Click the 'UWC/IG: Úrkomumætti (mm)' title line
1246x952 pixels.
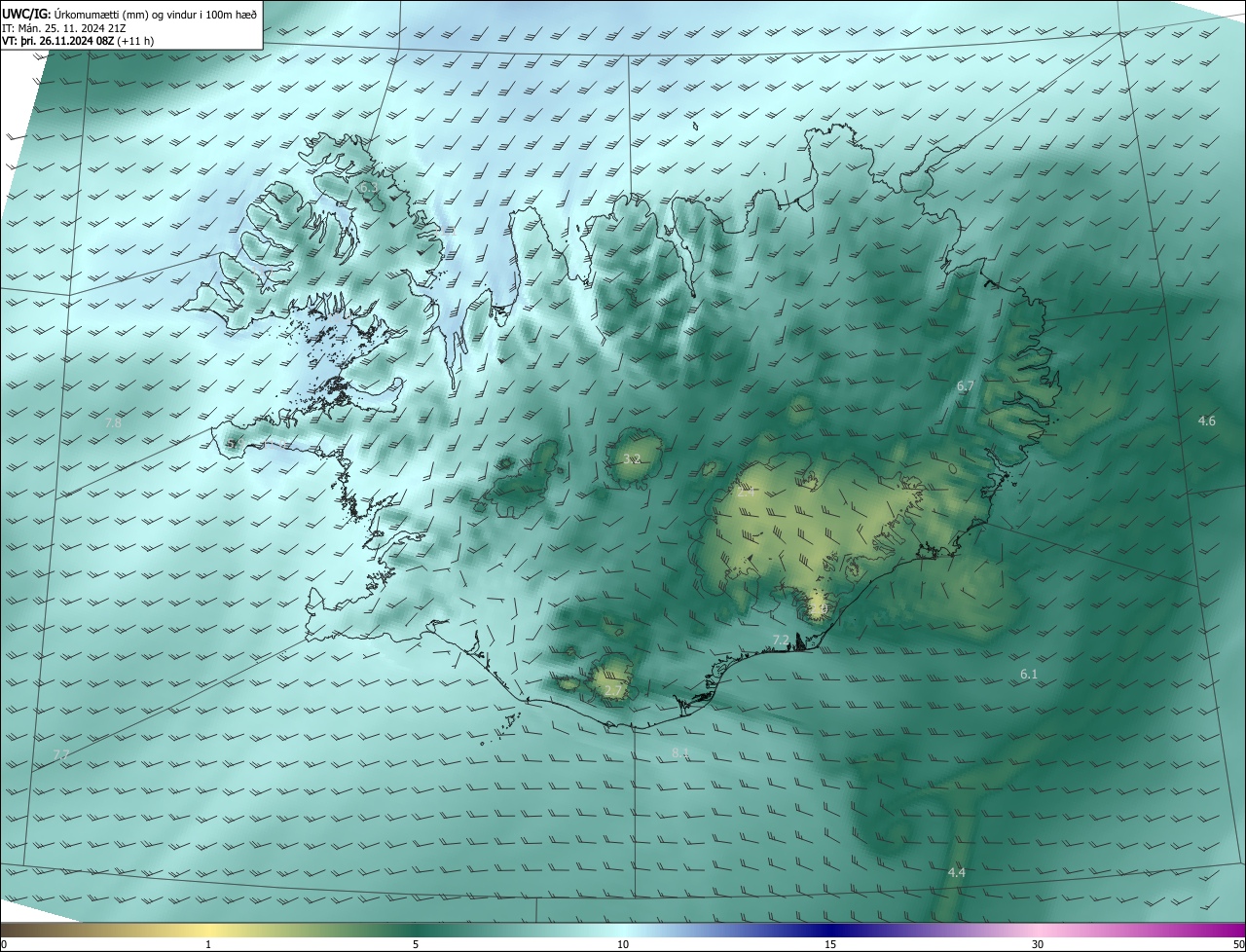(x=130, y=14)
